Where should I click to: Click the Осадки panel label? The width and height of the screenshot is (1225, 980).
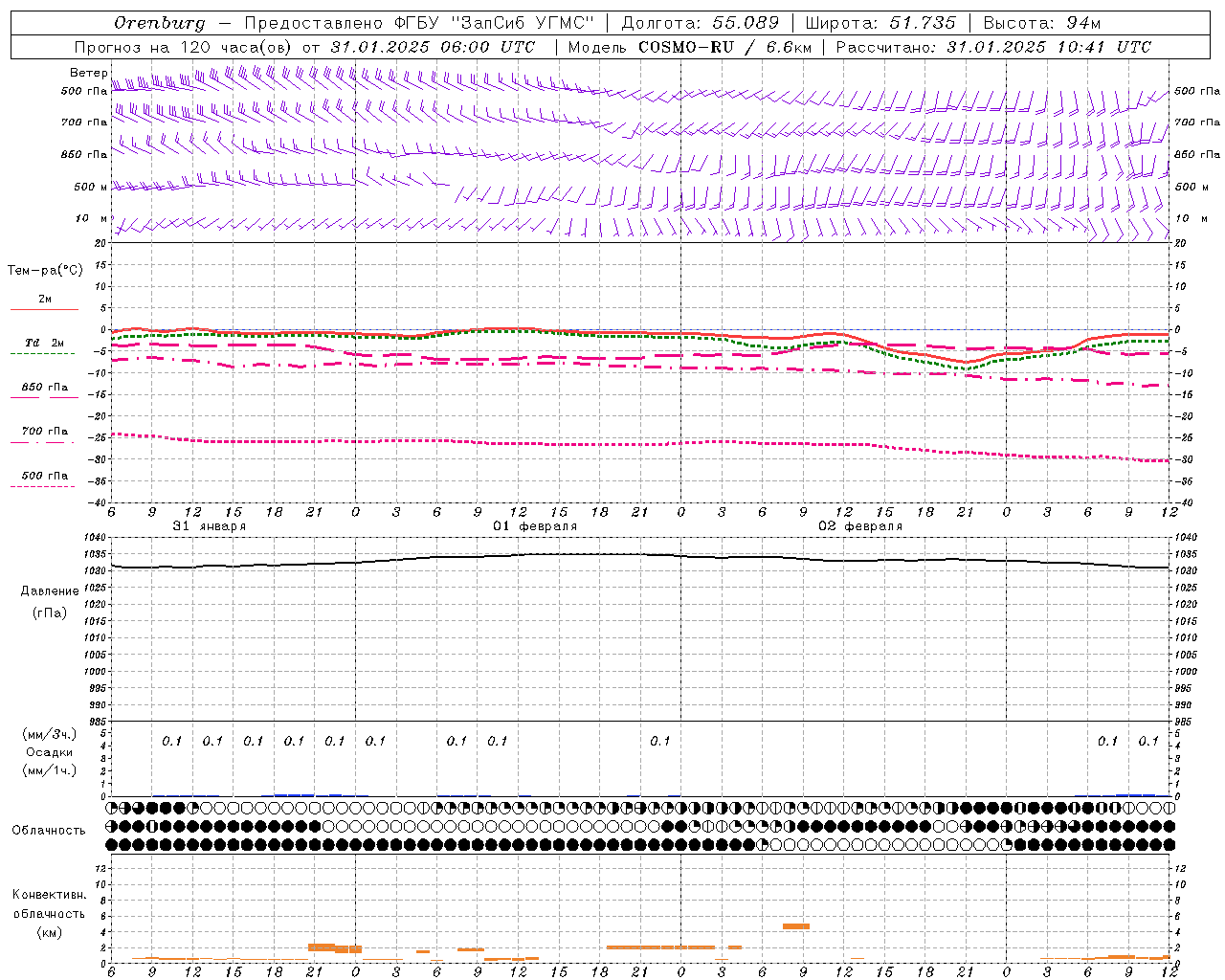pyautogui.click(x=50, y=752)
